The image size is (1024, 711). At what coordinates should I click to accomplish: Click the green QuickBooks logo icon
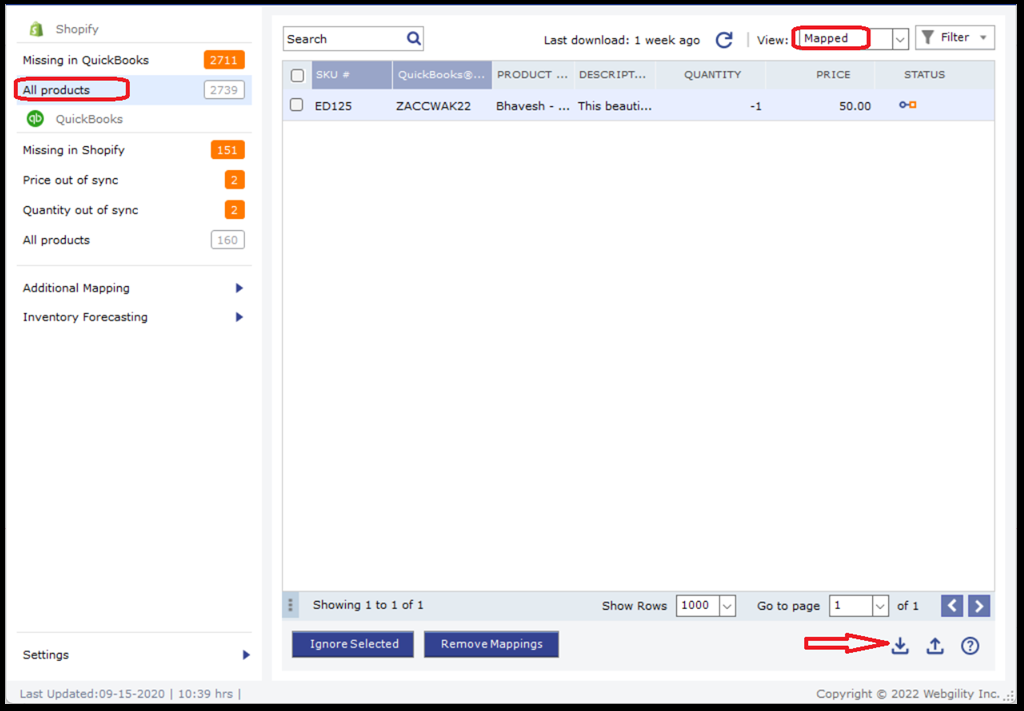(x=35, y=119)
